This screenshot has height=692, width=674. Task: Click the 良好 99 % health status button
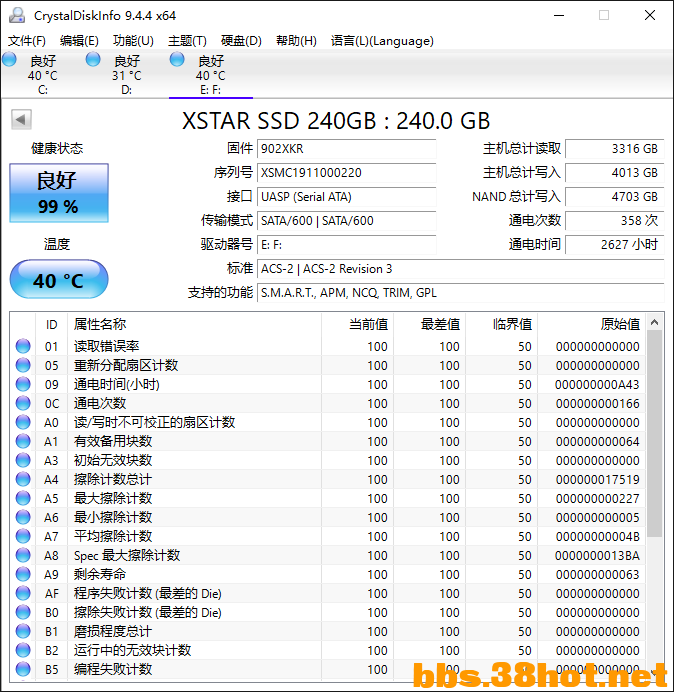(59, 193)
